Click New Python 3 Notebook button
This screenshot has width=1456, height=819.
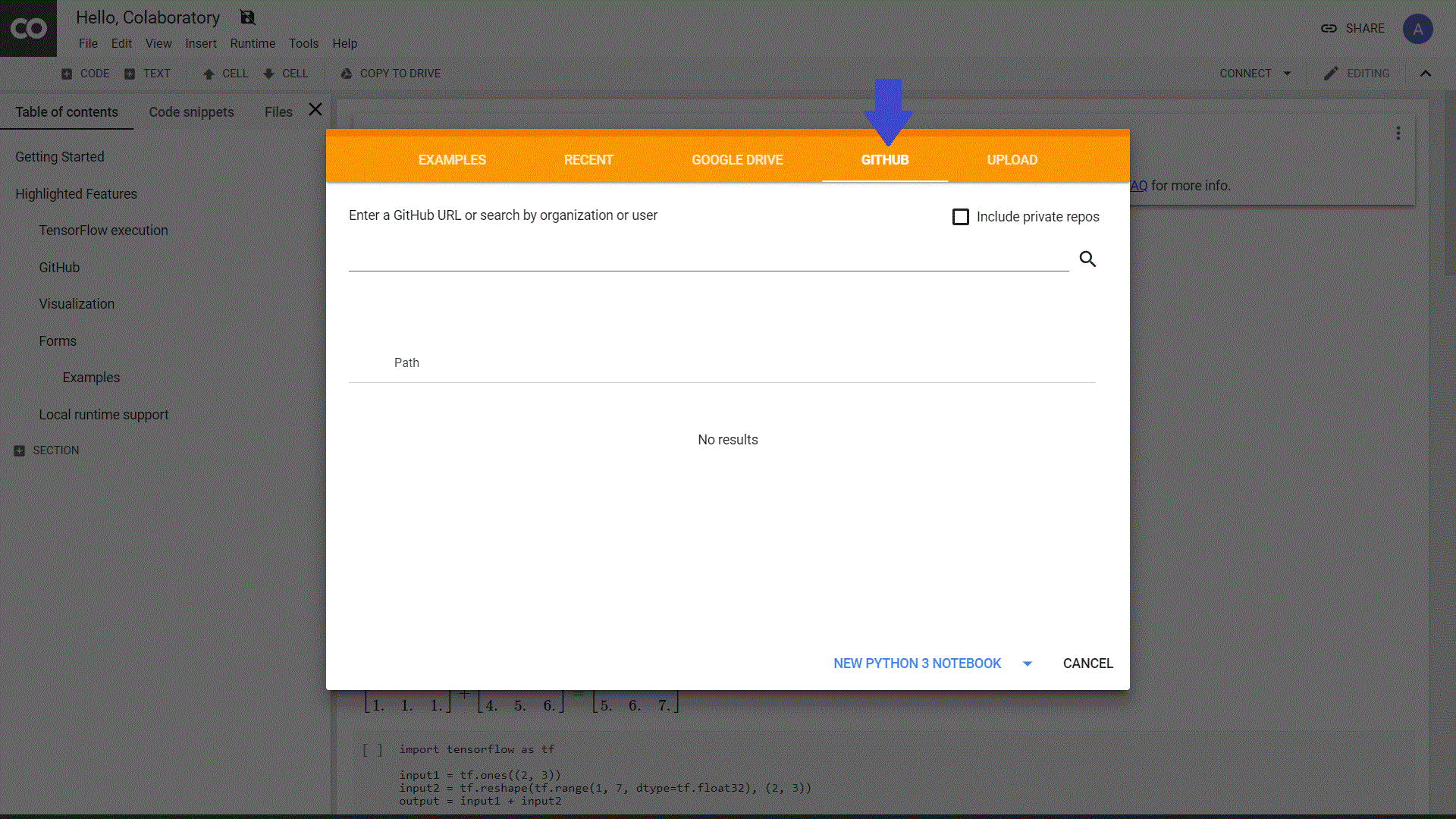click(x=917, y=663)
